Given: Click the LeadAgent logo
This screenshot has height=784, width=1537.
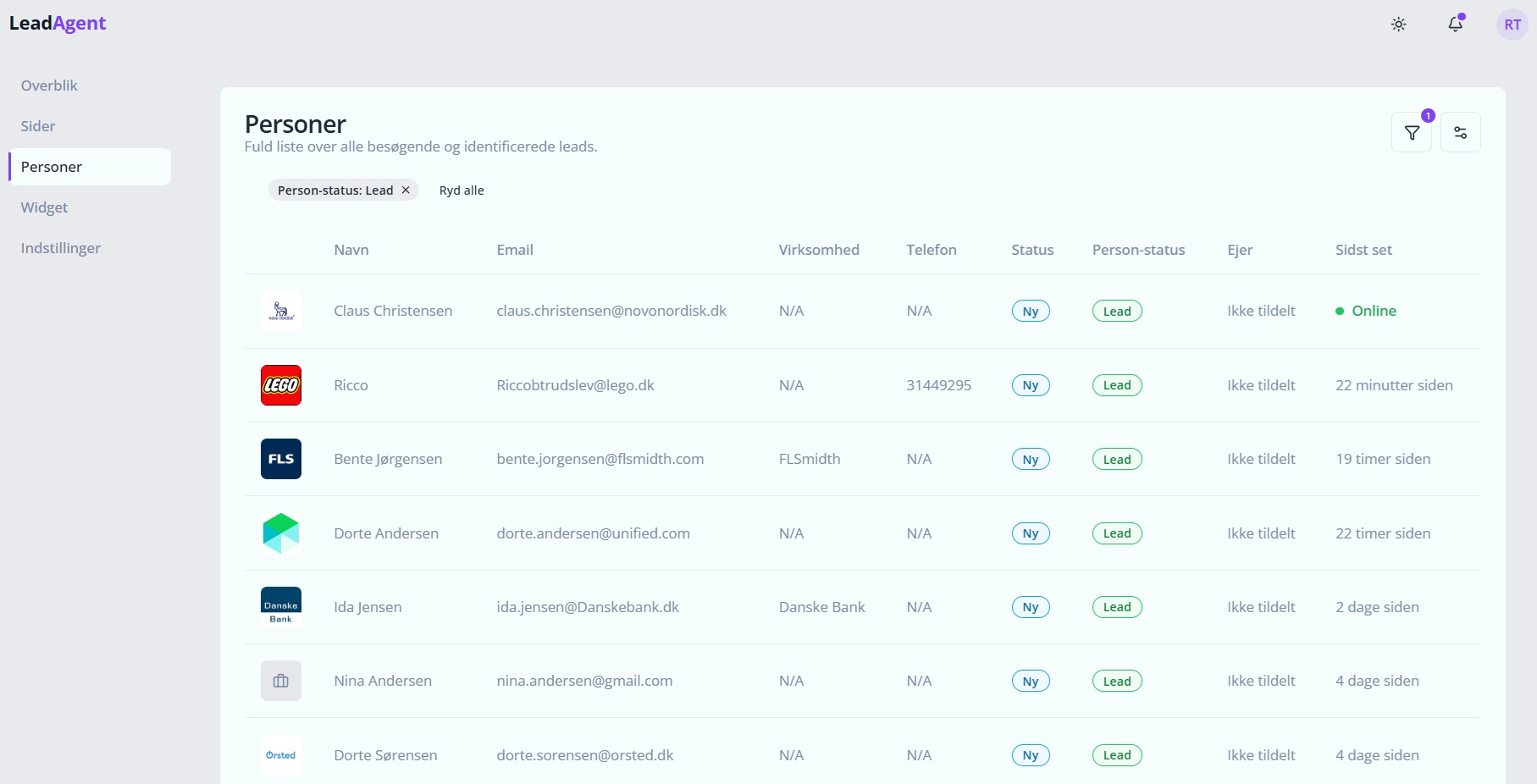Looking at the screenshot, I should click(58, 24).
